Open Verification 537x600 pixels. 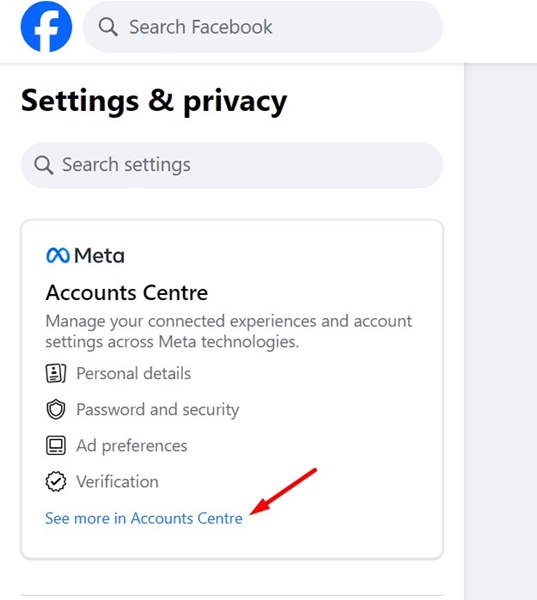point(117,481)
